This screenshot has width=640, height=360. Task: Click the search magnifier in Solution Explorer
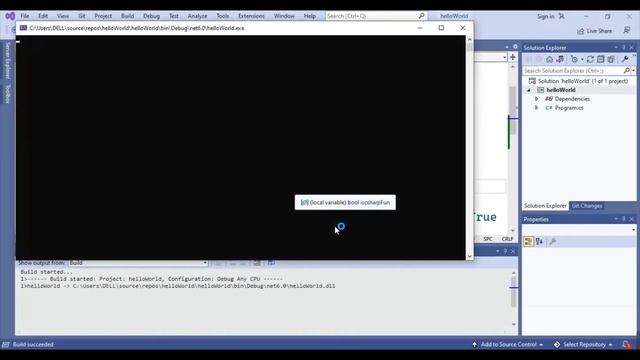(x=627, y=71)
